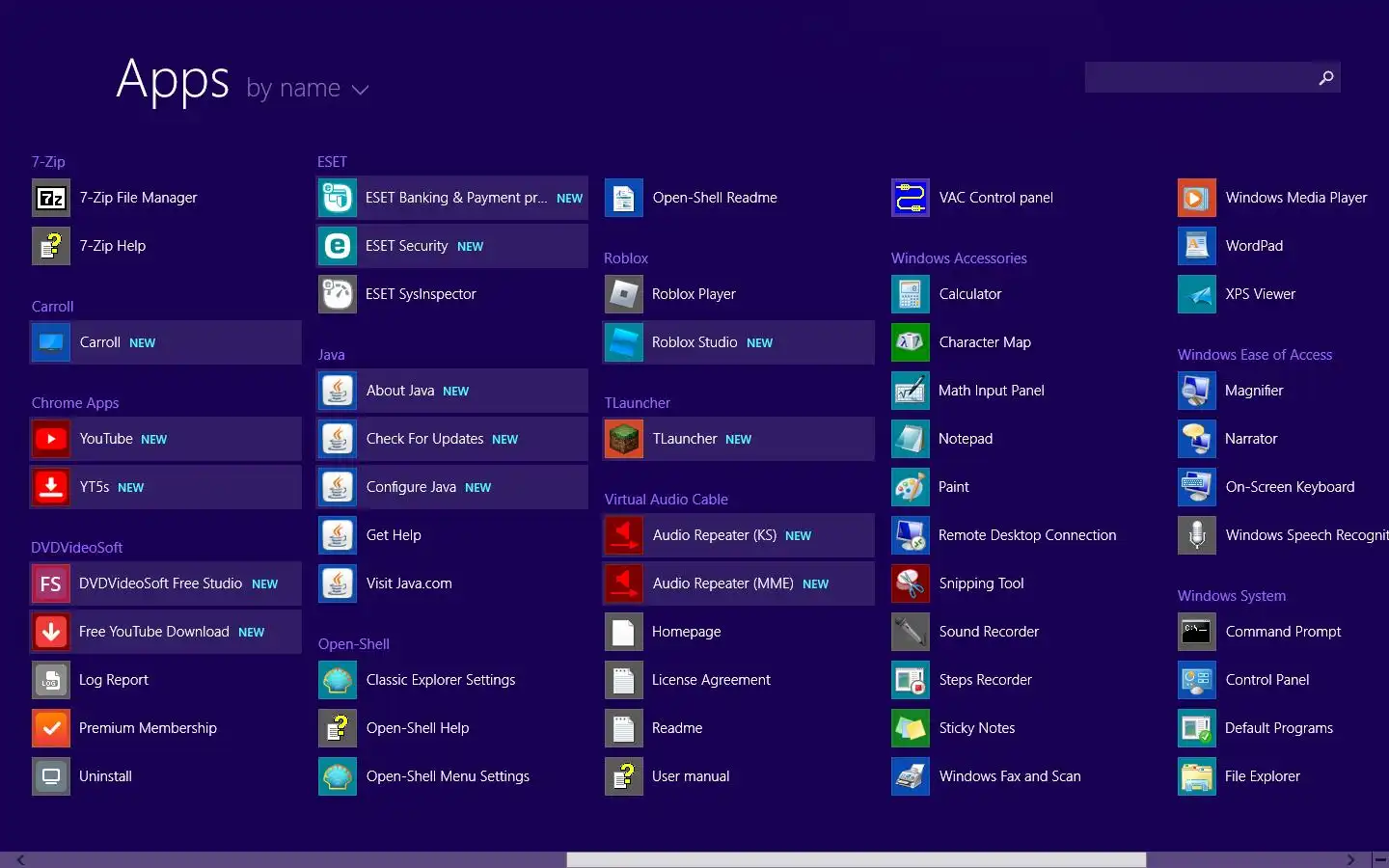Launch Paint icon

click(x=911, y=487)
